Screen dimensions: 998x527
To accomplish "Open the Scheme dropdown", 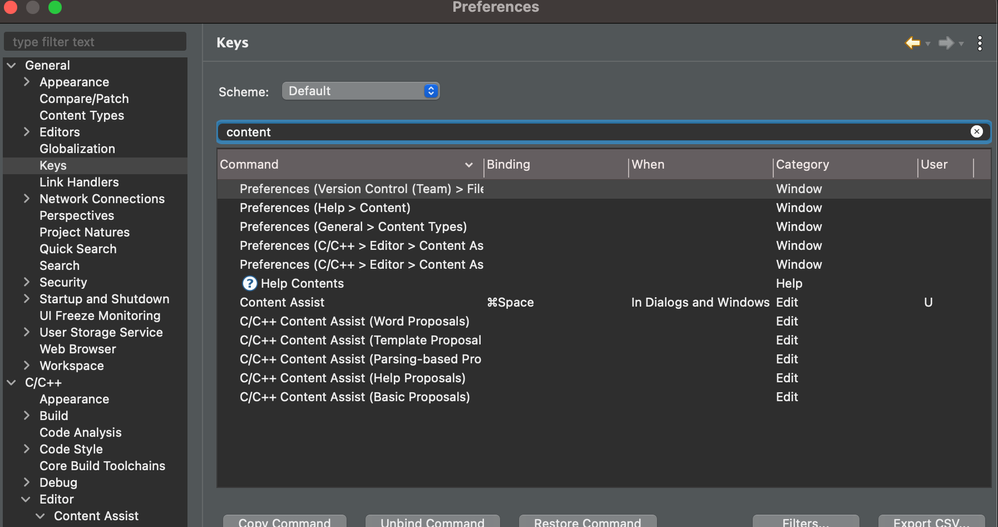I will 361,91.
